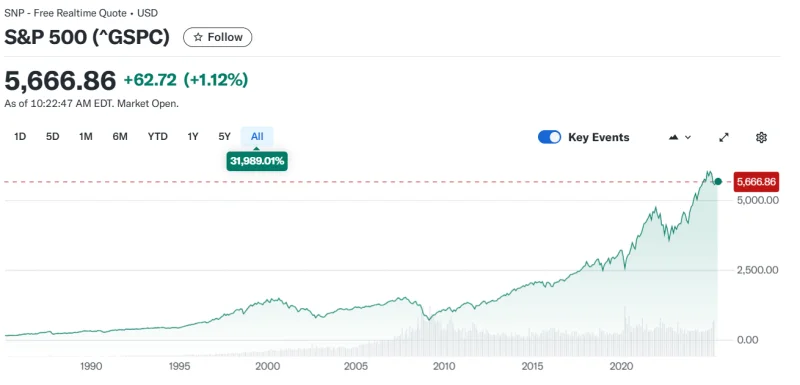This screenshot has width=800, height=385.
Task: Open chart settings gear icon
Action: [x=761, y=137]
